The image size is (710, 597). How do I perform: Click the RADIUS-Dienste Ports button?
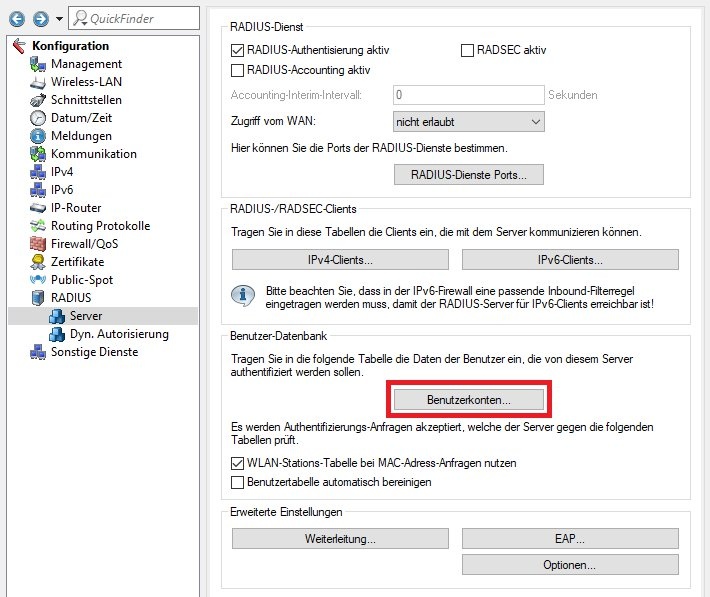click(x=469, y=175)
